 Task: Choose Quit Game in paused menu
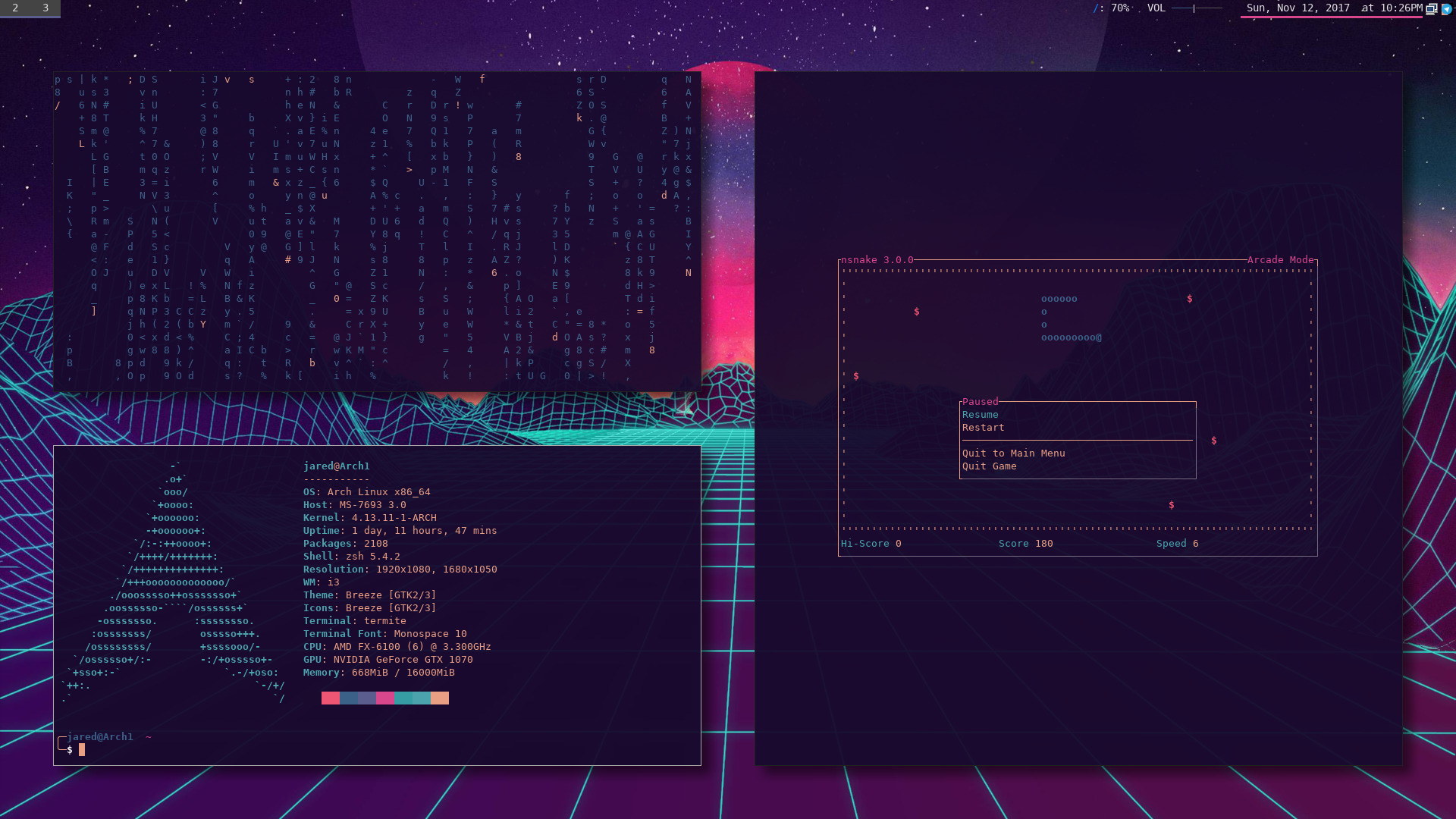pos(989,466)
